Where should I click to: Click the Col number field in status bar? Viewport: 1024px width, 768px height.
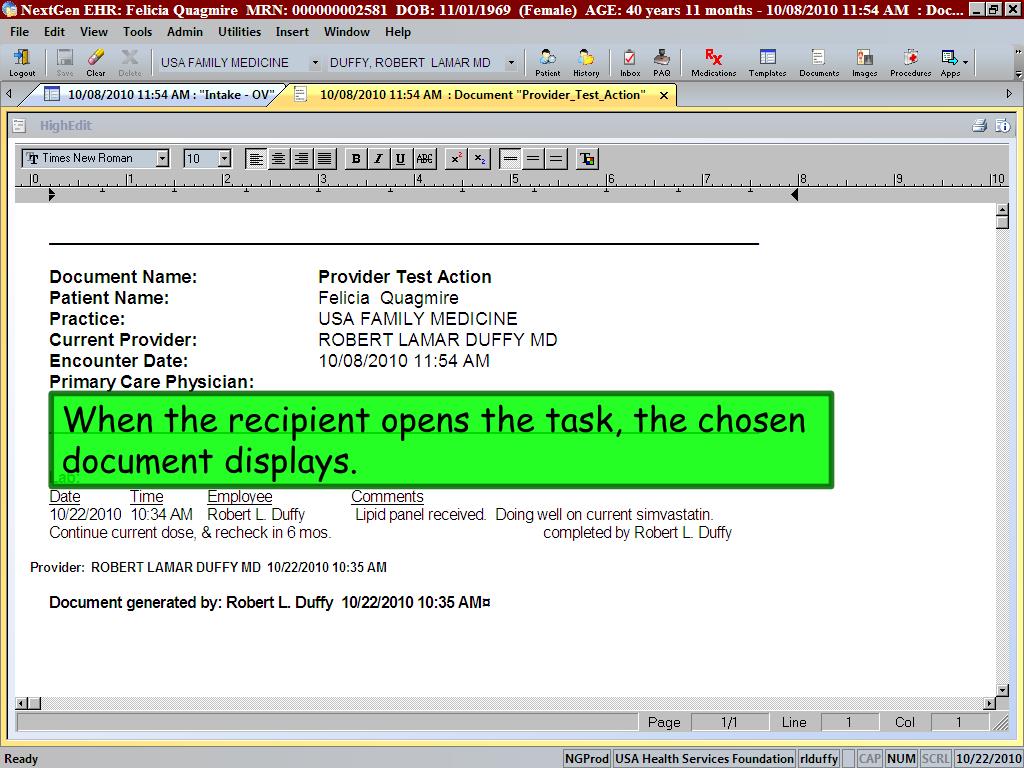pyautogui.click(x=958, y=722)
